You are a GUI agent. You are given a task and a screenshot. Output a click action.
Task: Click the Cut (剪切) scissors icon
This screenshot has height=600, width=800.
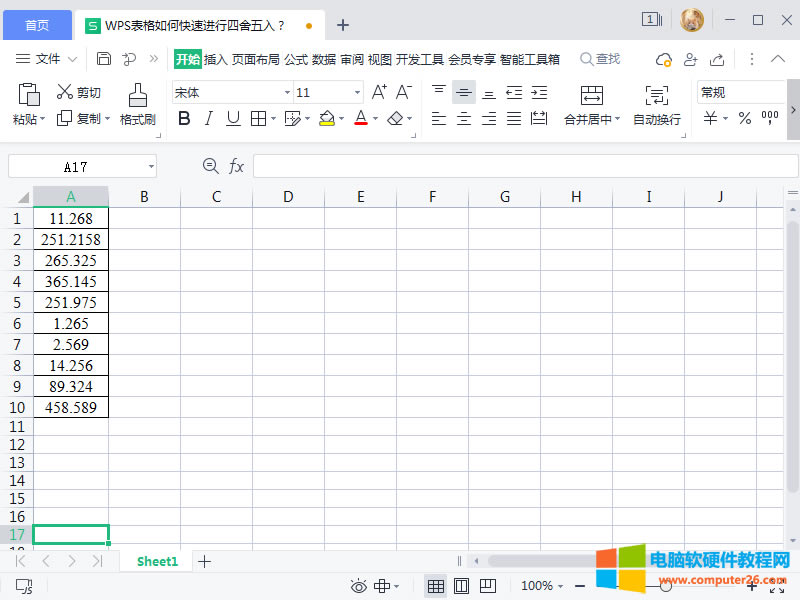tap(65, 92)
